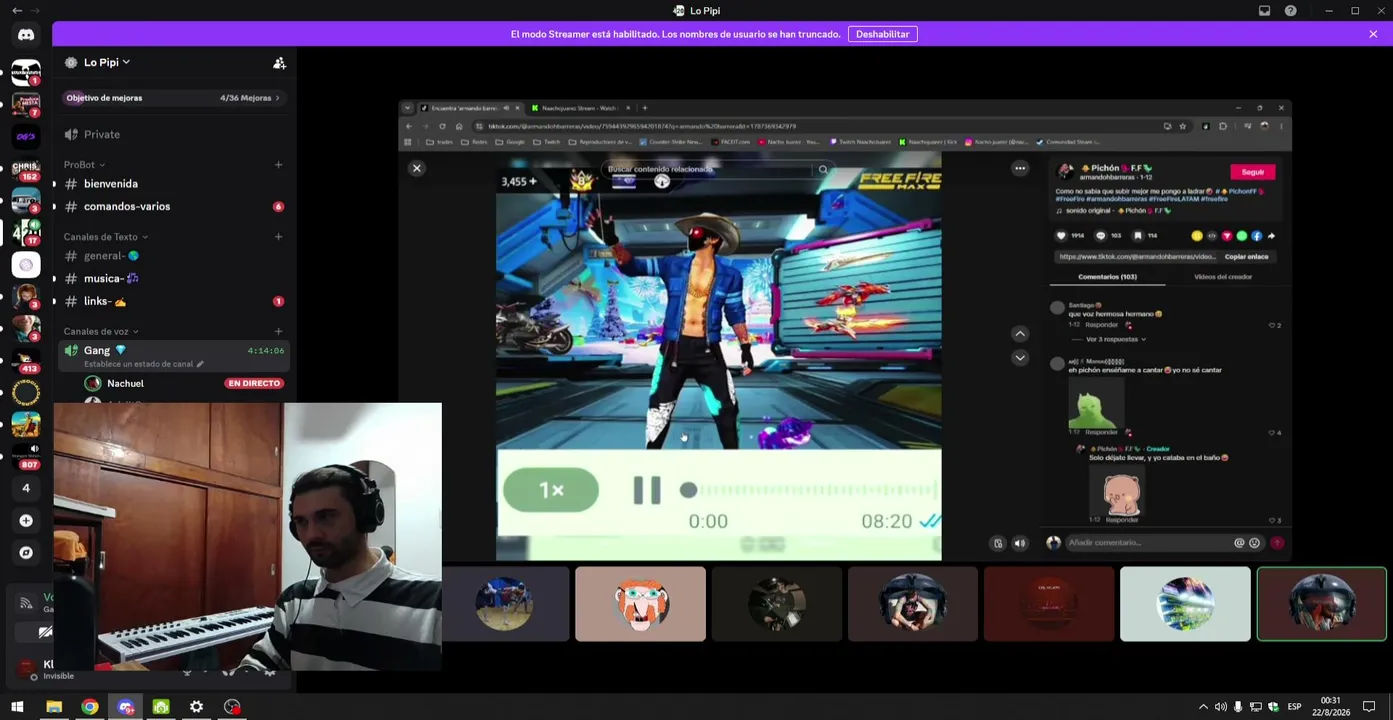The height and width of the screenshot is (720, 1393).
Task: Click the red Seguir follow button
Action: (1253, 172)
